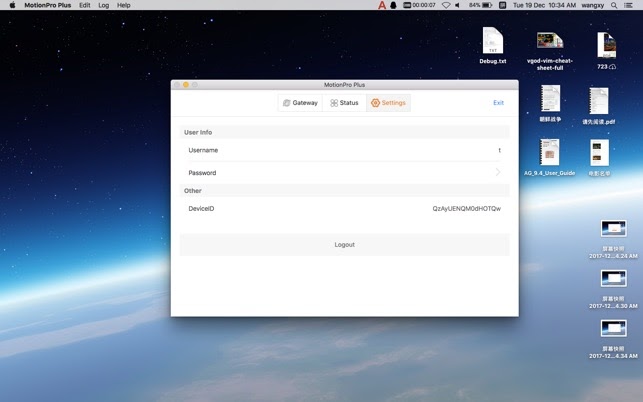The height and width of the screenshot is (402, 643).
Task: Click the battery 84% indicator
Action: point(480,5)
